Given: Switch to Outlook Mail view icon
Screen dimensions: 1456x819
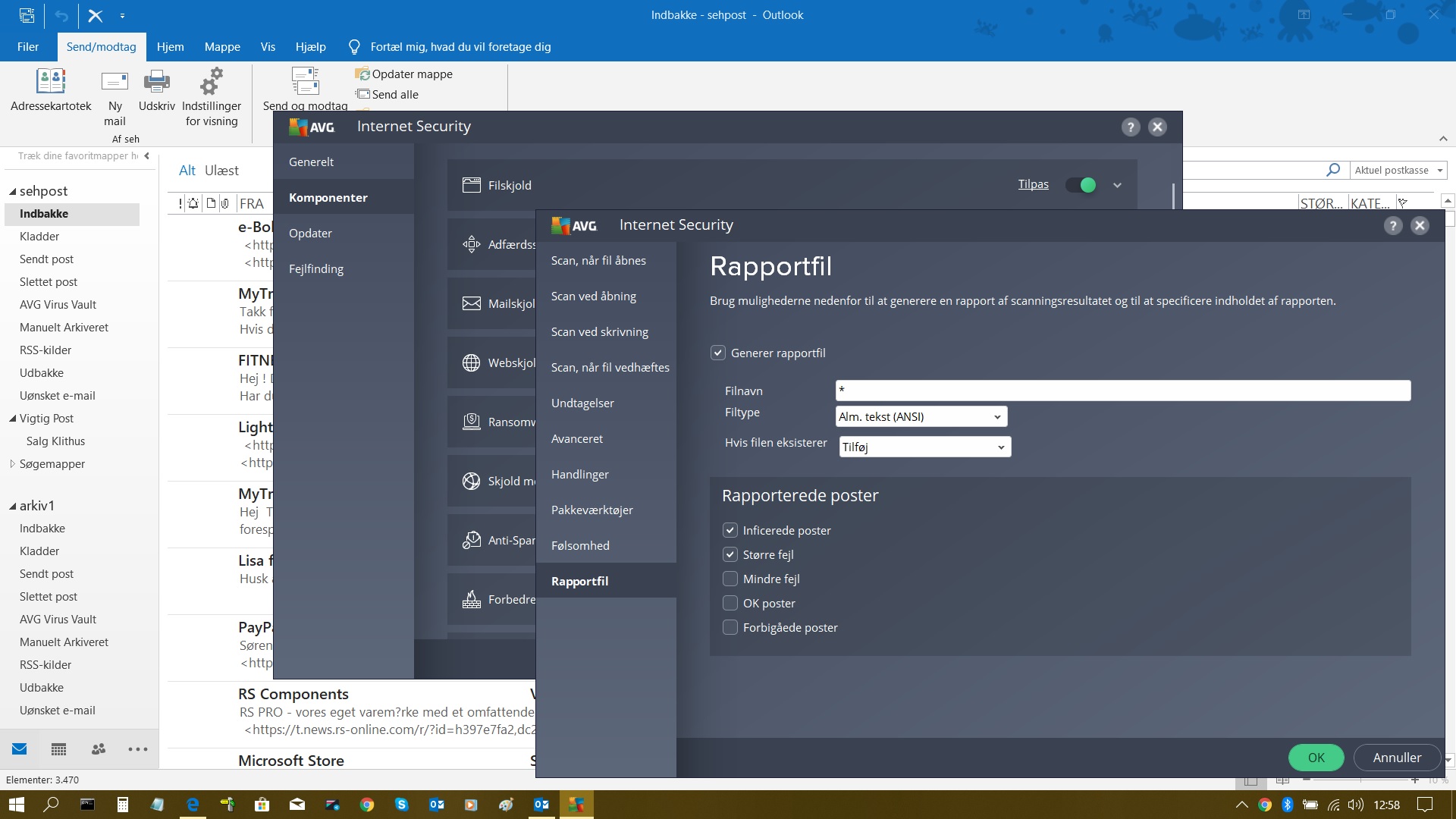Looking at the screenshot, I should point(20,749).
